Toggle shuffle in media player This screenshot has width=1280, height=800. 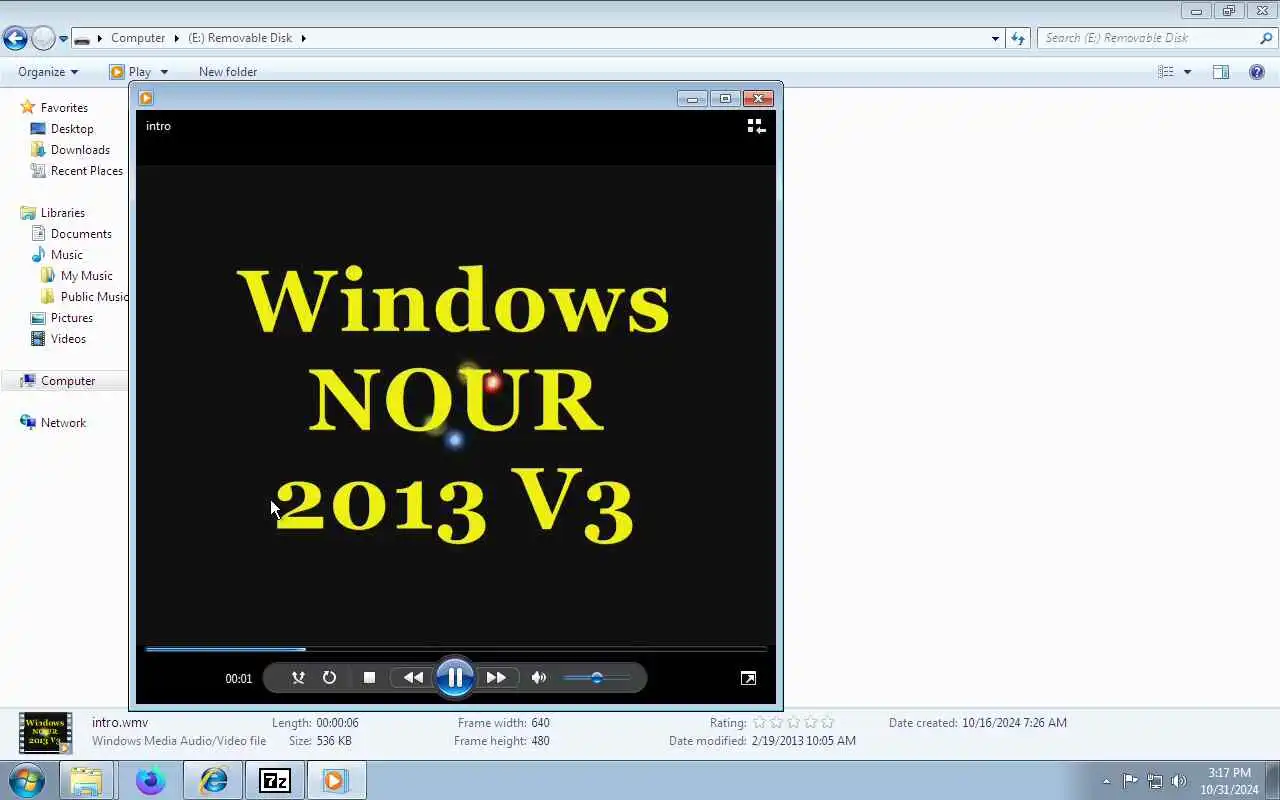click(298, 678)
